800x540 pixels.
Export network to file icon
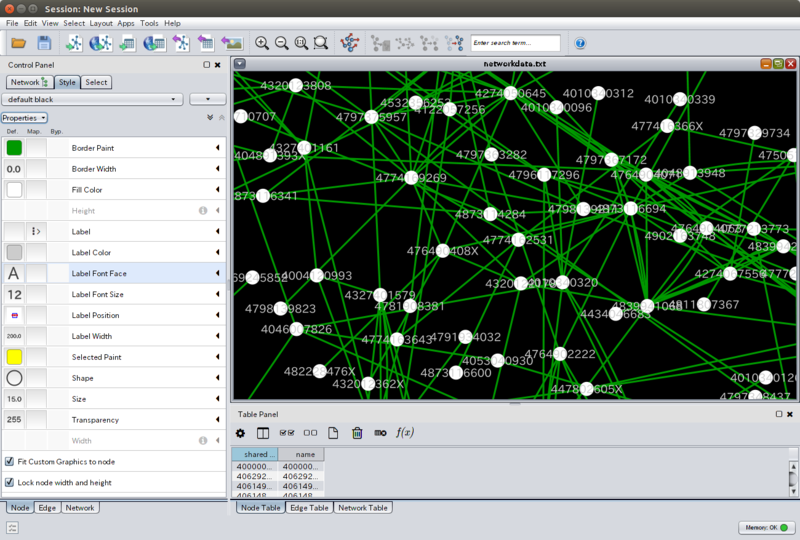[x=181, y=43]
